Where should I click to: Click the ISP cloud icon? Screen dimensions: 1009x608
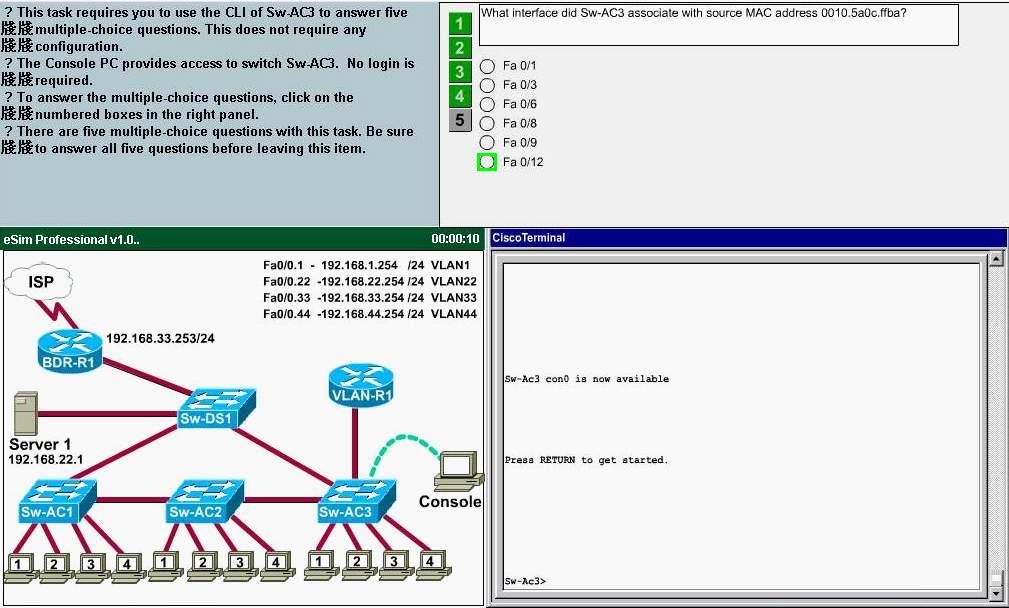tap(39, 281)
